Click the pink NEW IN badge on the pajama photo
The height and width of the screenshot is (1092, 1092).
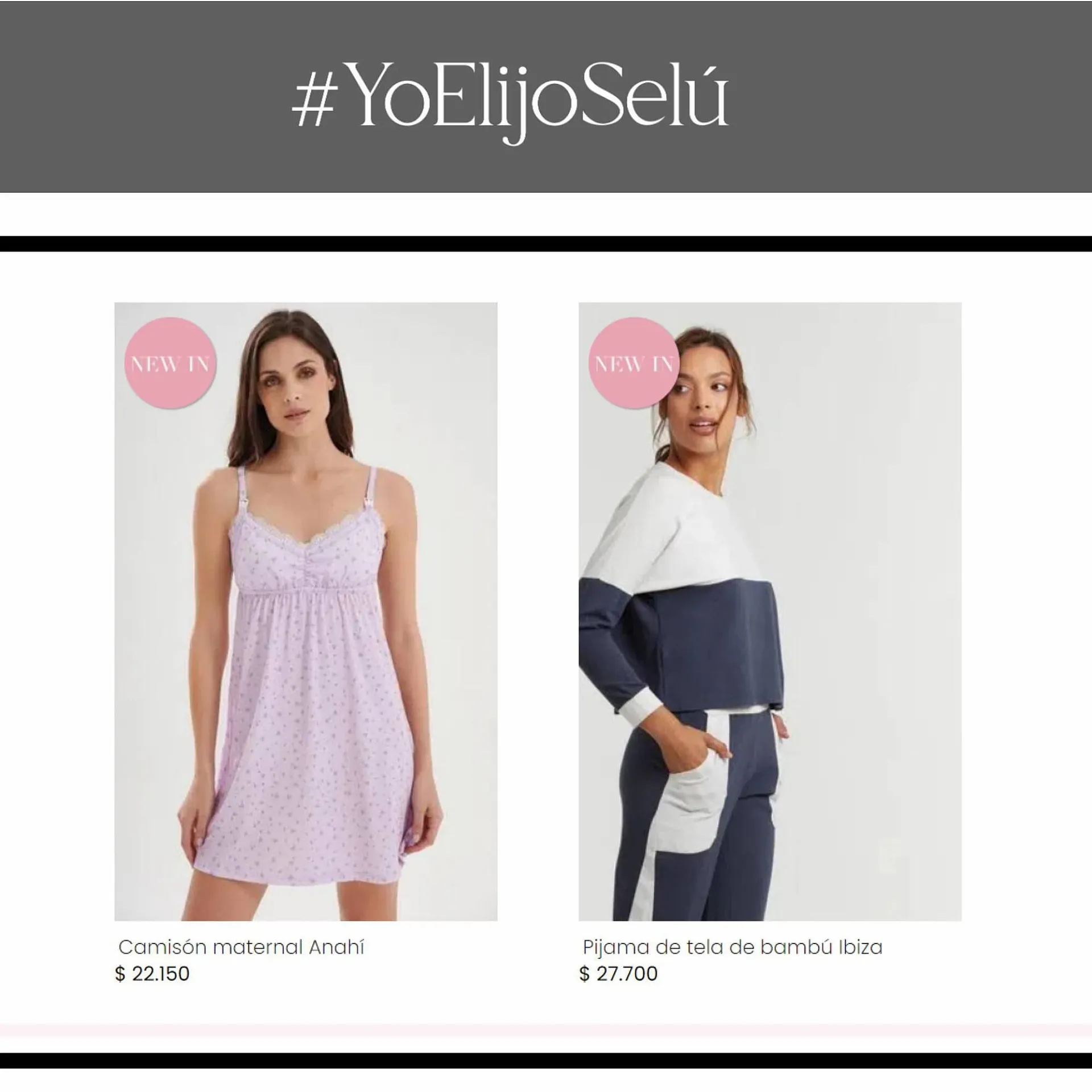(634, 363)
